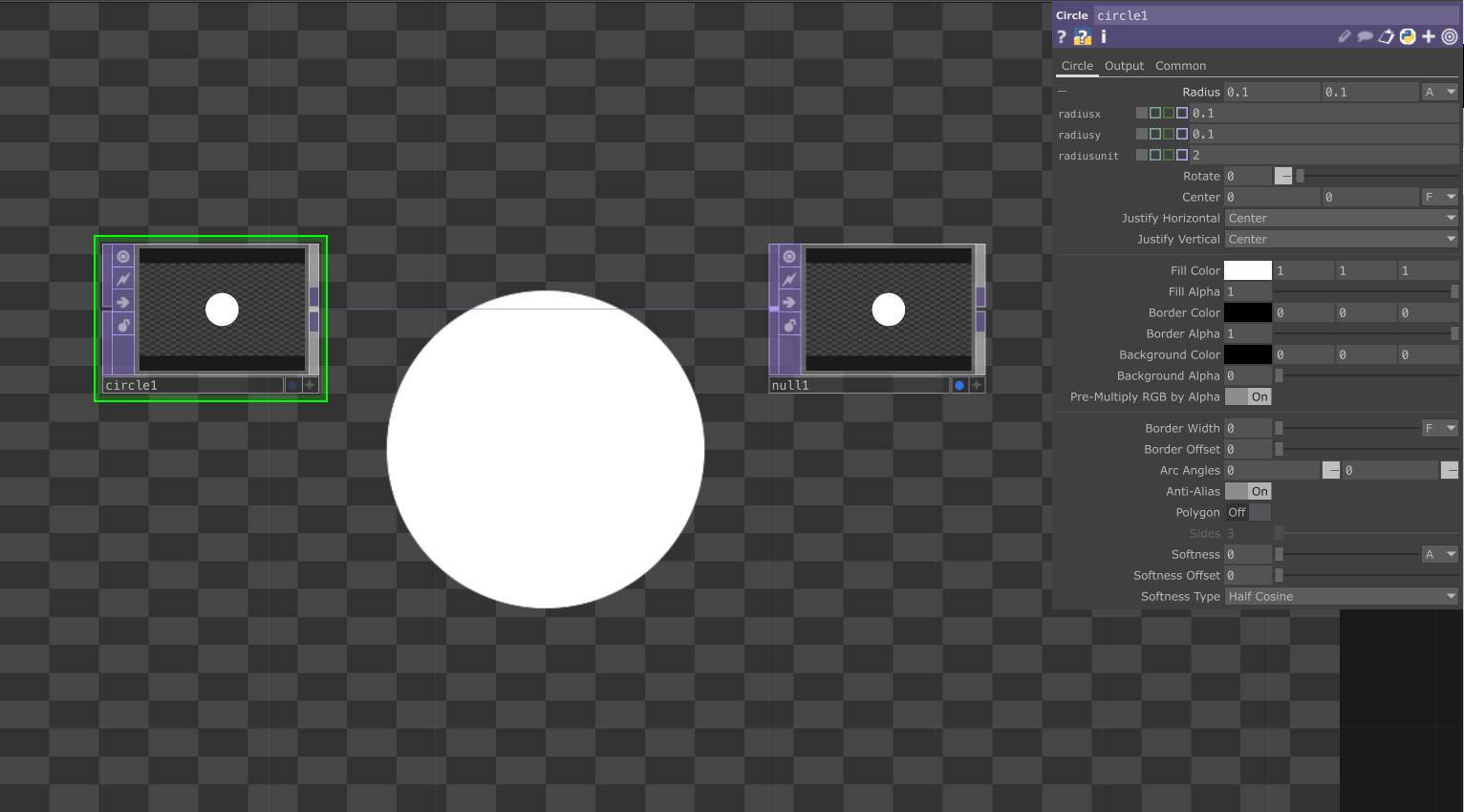Click the Rotate value input field

coord(1248,176)
